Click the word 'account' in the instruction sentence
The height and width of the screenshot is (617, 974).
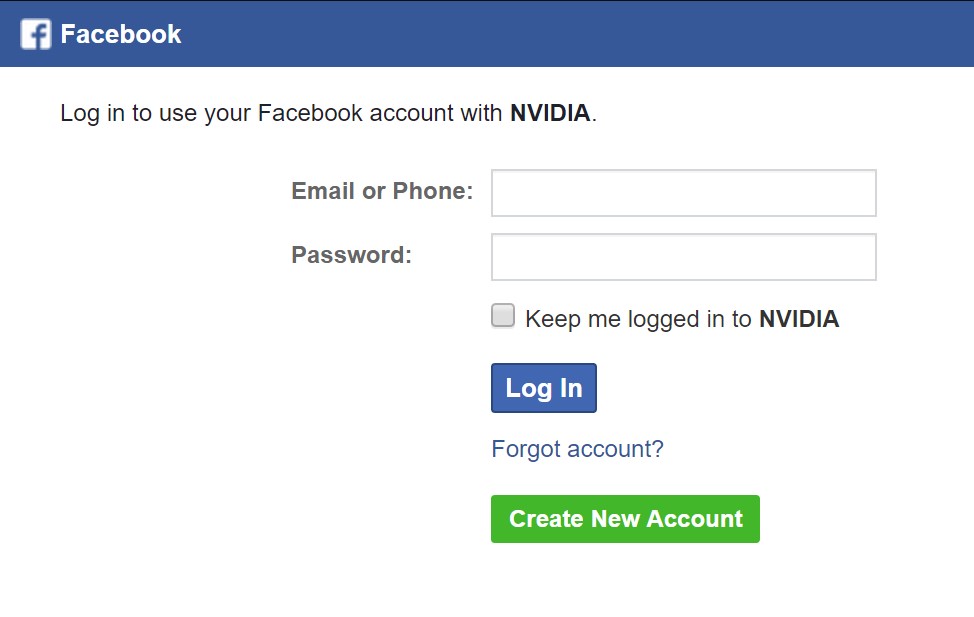coord(412,114)
